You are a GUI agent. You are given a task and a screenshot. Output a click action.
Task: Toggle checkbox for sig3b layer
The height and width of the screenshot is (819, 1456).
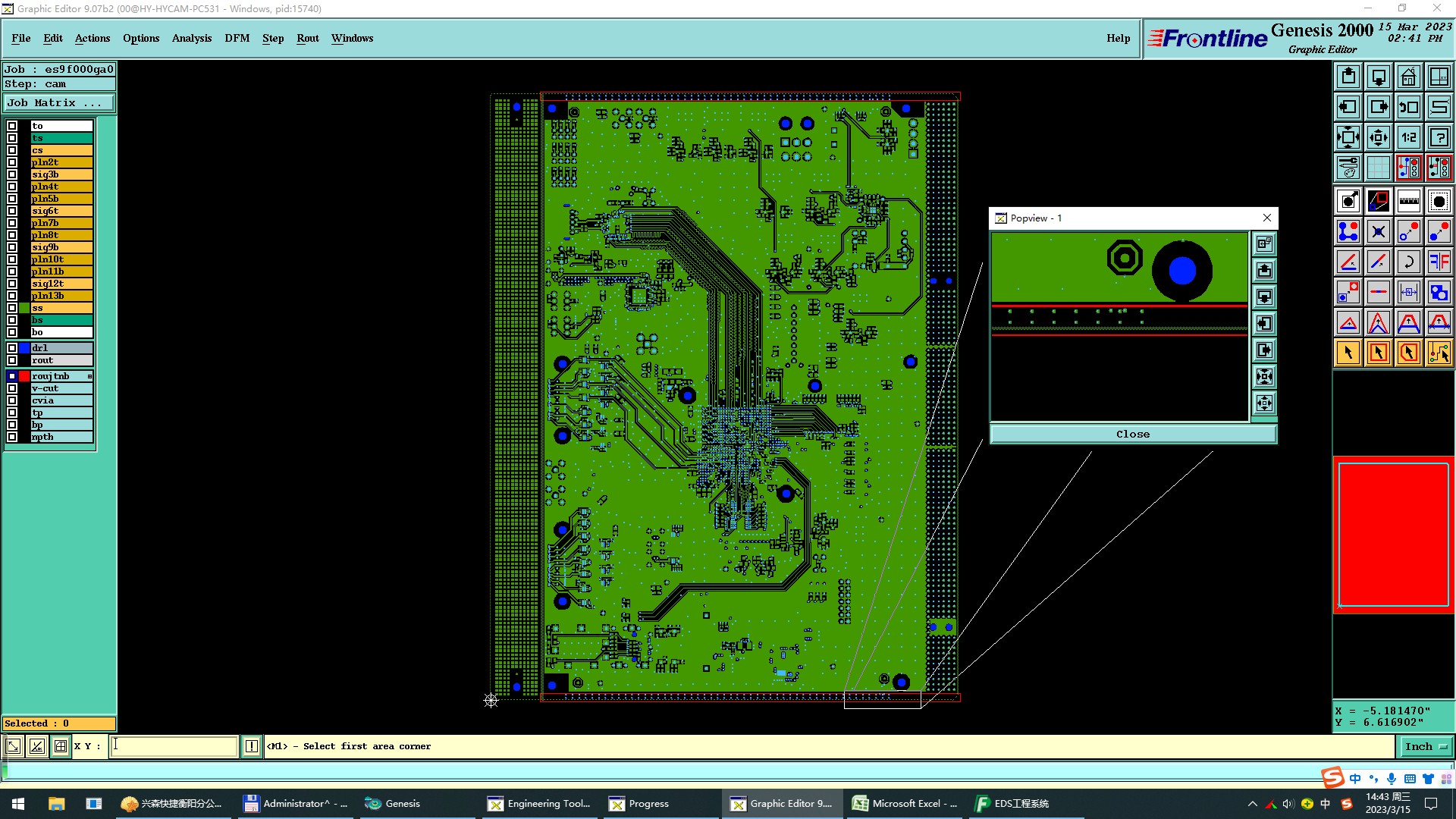12,174
